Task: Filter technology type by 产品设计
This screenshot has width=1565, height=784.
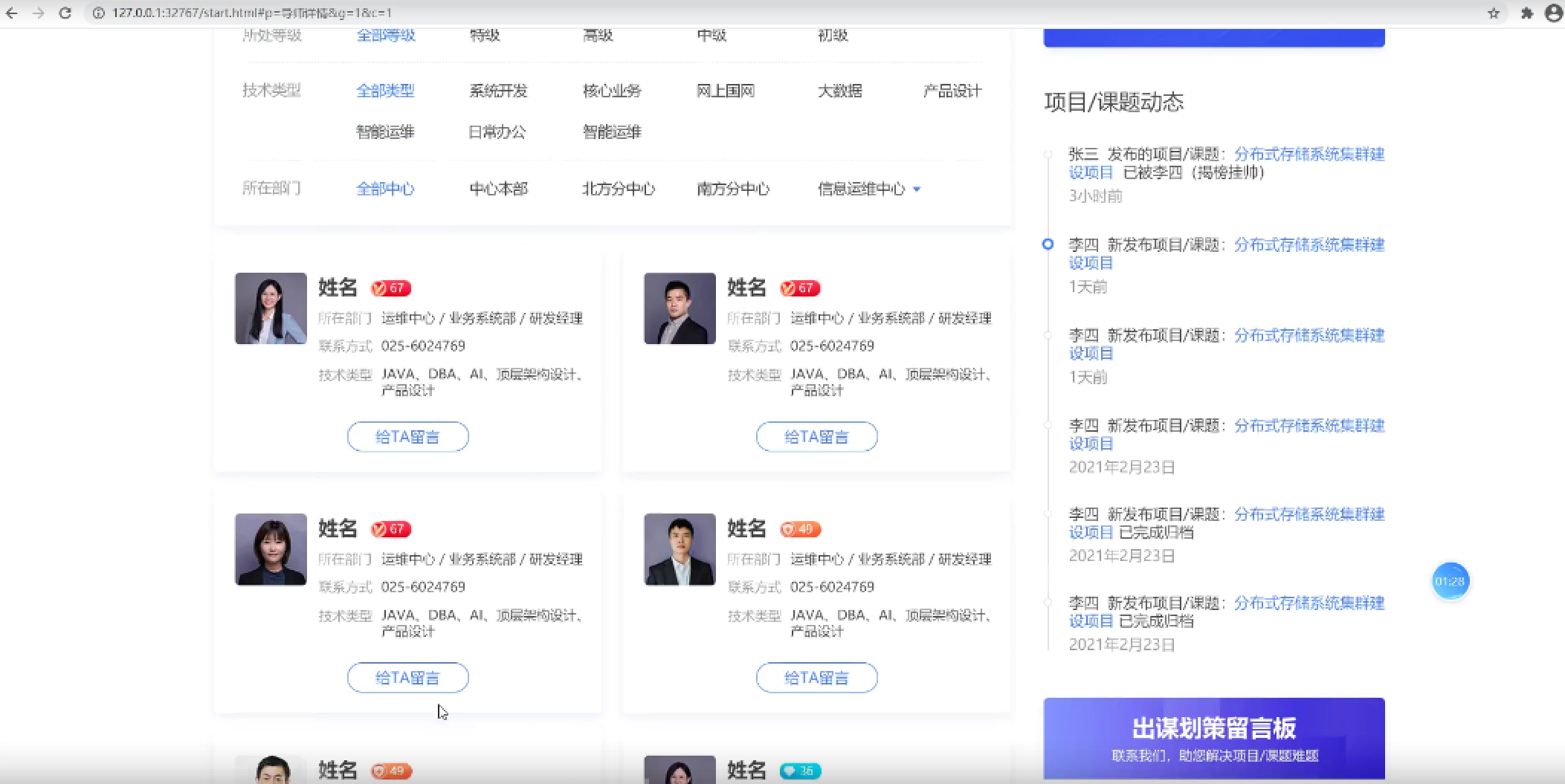Action: (952, 91)
